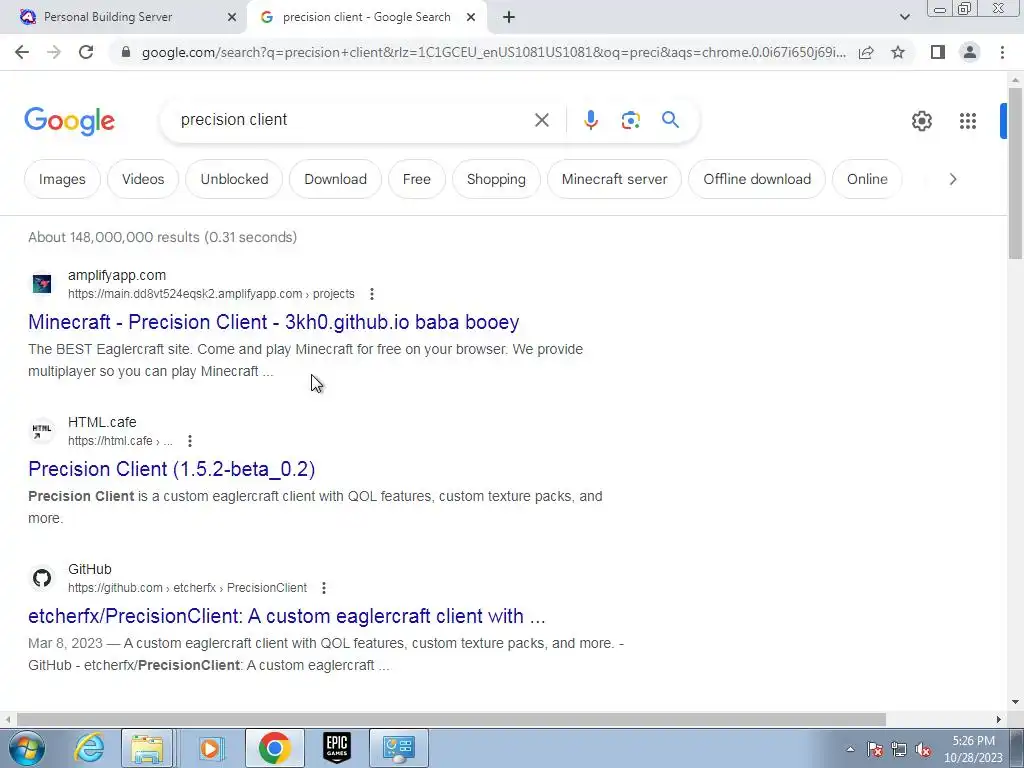Screen dimensions: 1024x768
Task: Filter results by Shopping
Action: click(496, 179)
